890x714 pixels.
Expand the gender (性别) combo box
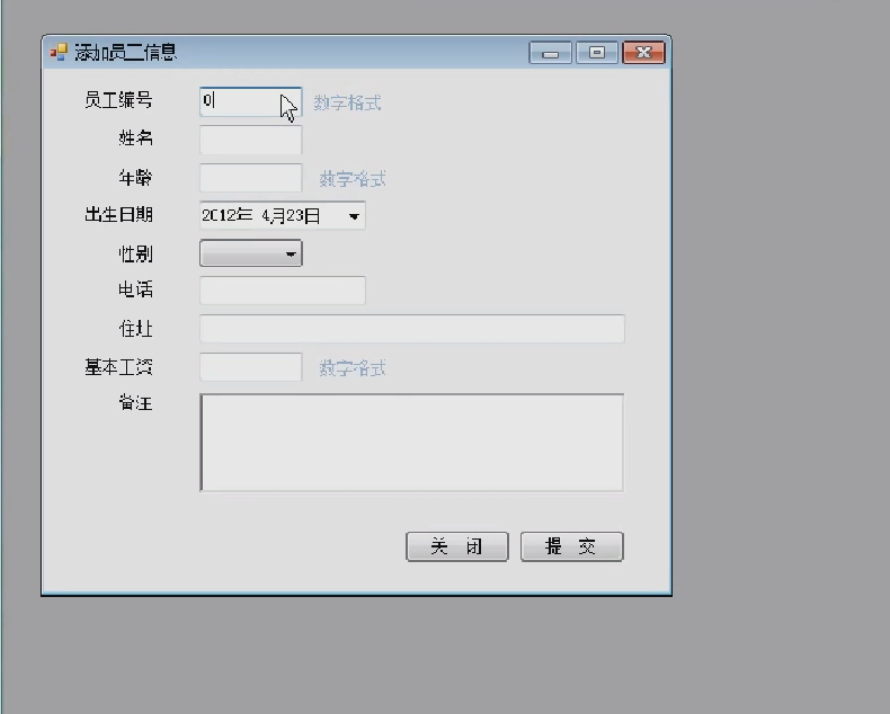pos(250,253)
